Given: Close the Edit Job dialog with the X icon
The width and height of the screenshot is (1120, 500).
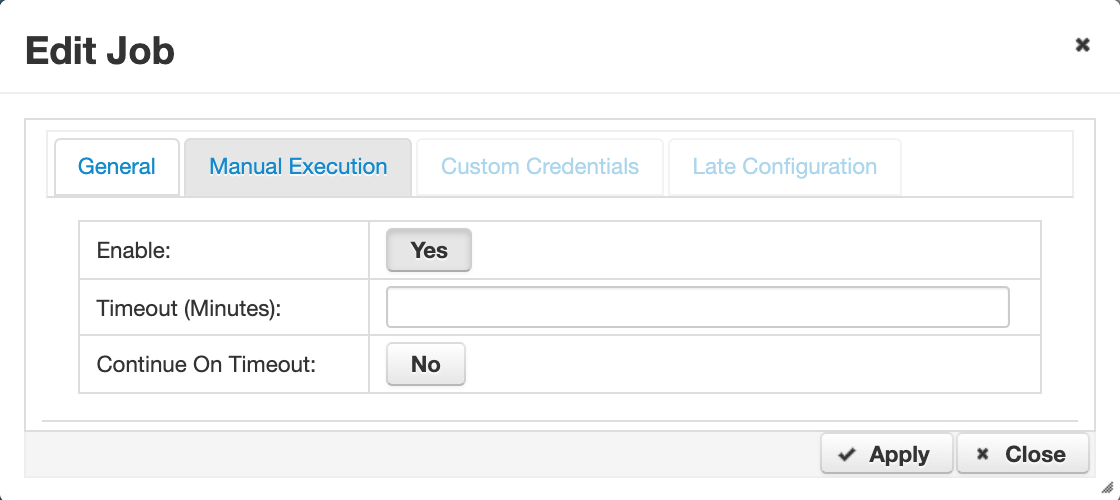Looking at the screenshot, I should [x=1082, y=45].
